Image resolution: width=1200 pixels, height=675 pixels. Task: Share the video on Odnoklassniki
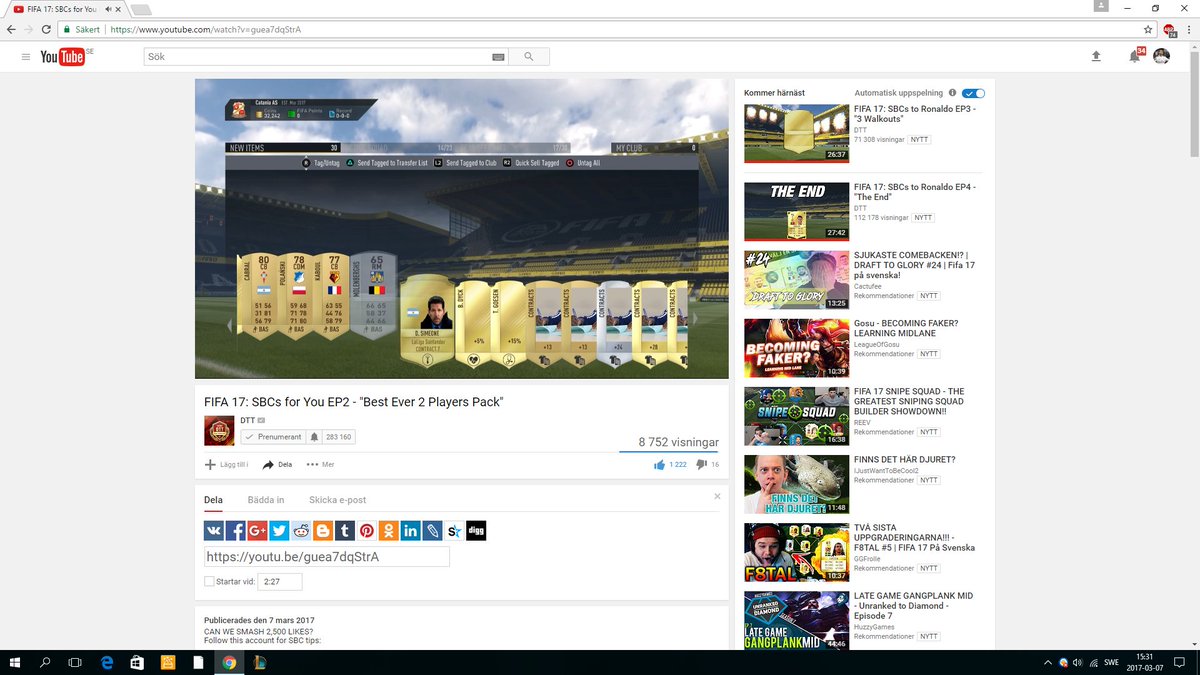point(388,531)
